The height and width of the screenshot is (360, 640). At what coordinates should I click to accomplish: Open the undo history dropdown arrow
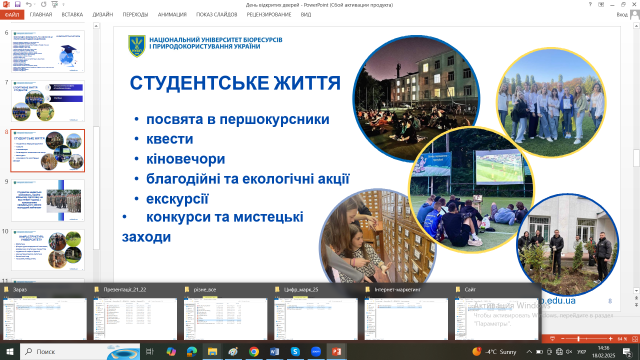pyautogui.click(x=35, y=4)
